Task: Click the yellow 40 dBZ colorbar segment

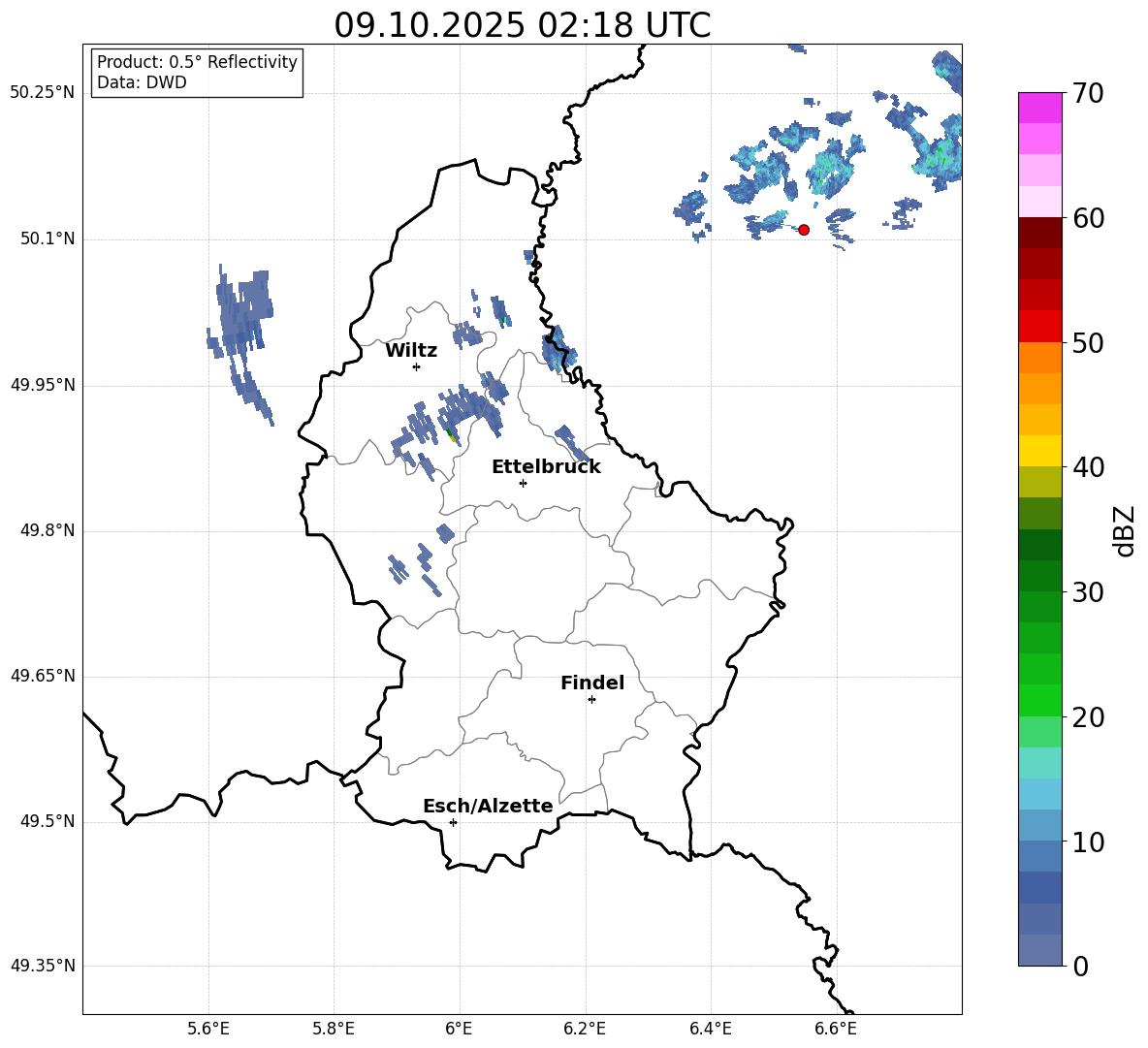Action: 1039,451
